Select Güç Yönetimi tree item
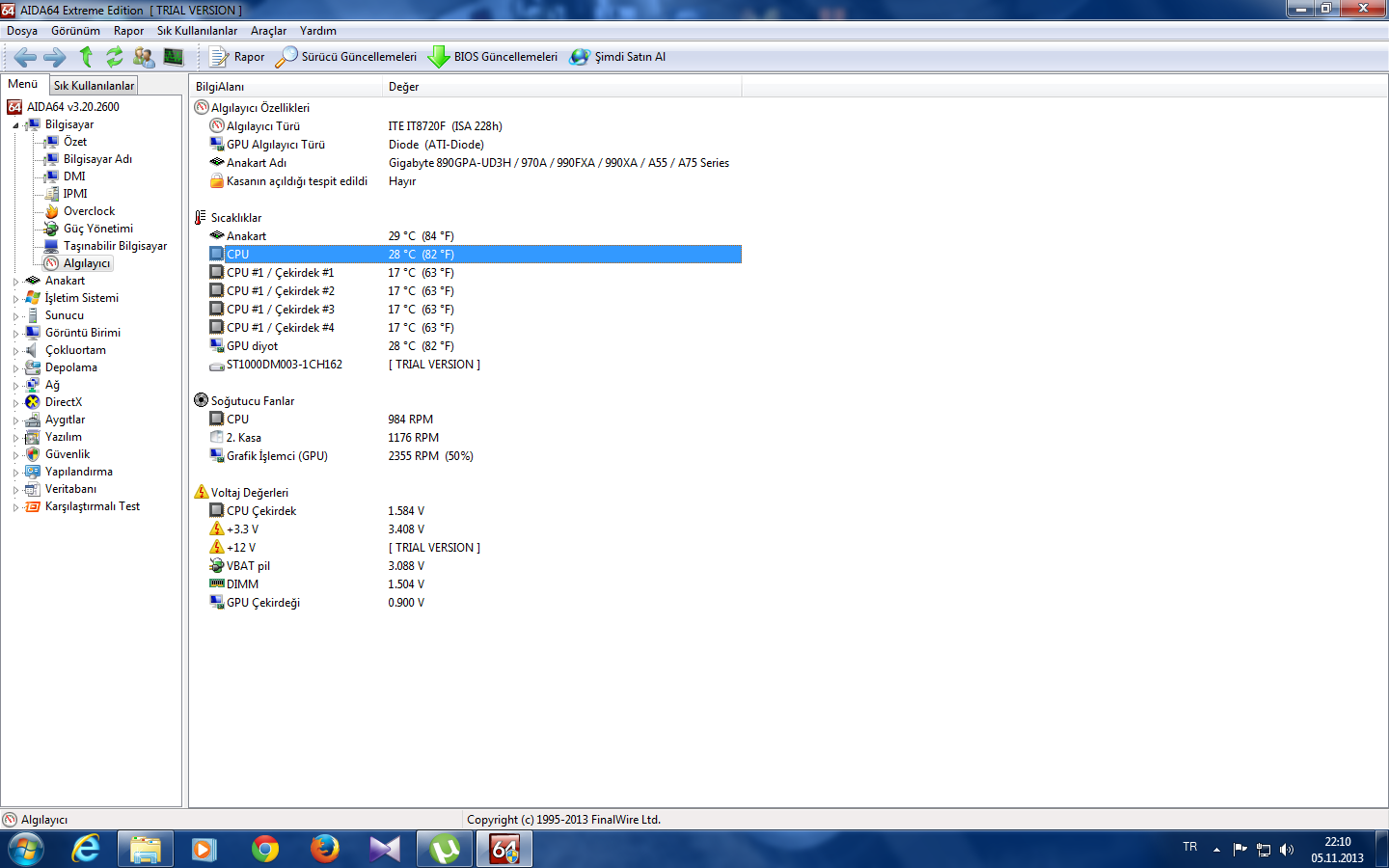1389x868 pixels. tap(98, 229)
